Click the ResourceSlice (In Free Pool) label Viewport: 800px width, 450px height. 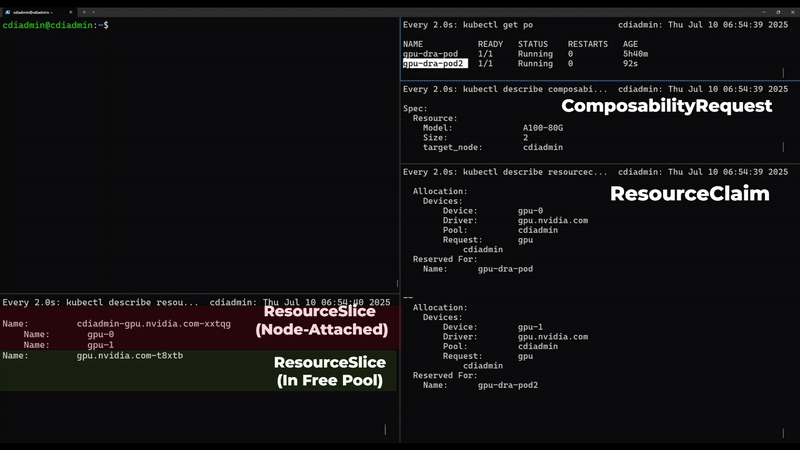coord(329,371)
